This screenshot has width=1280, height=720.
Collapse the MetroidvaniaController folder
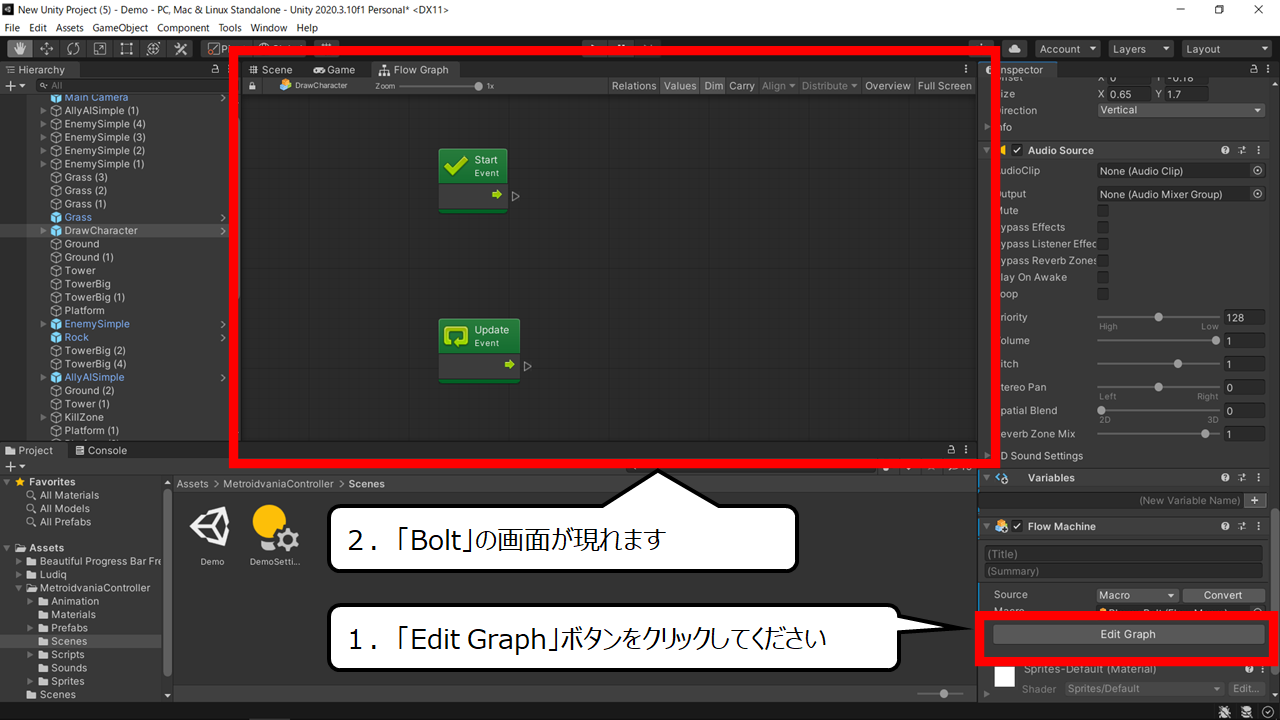point(18,588)
